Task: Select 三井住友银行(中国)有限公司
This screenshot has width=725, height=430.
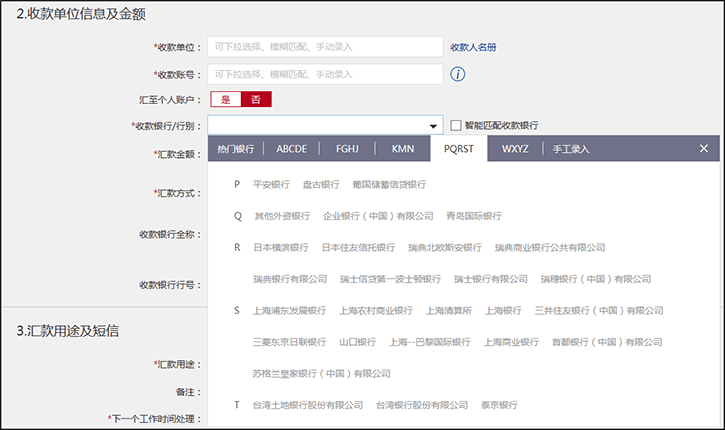Action: tap(599, 310)
